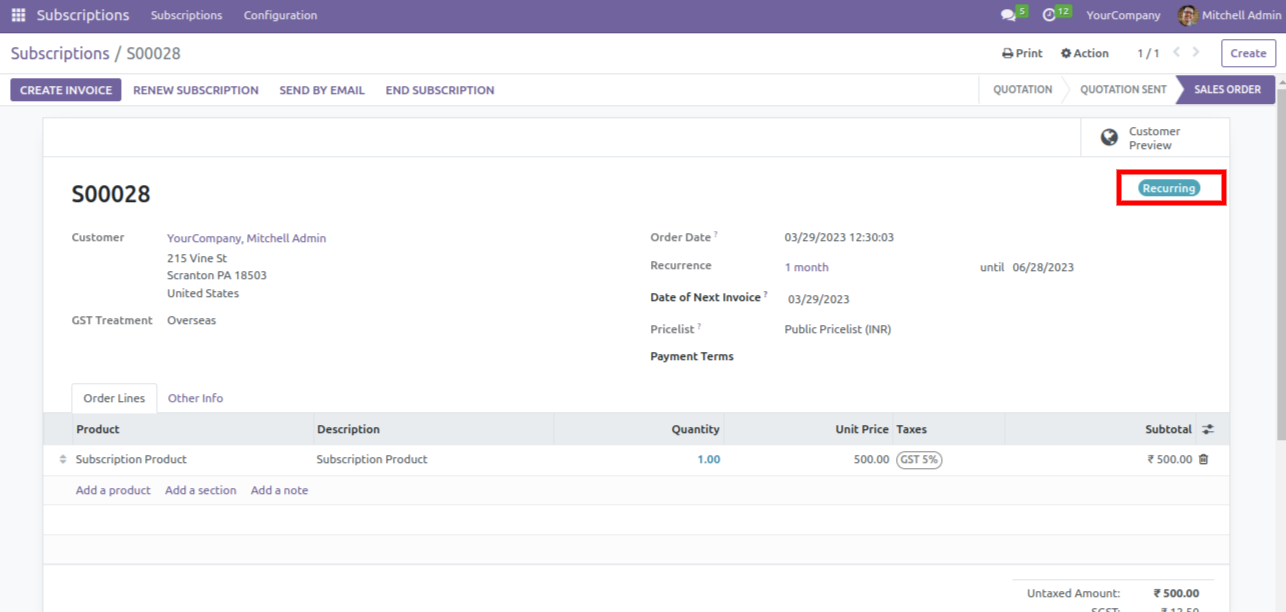
Task: Click the Recurrence 1 month field
Action: coord(806,267)
